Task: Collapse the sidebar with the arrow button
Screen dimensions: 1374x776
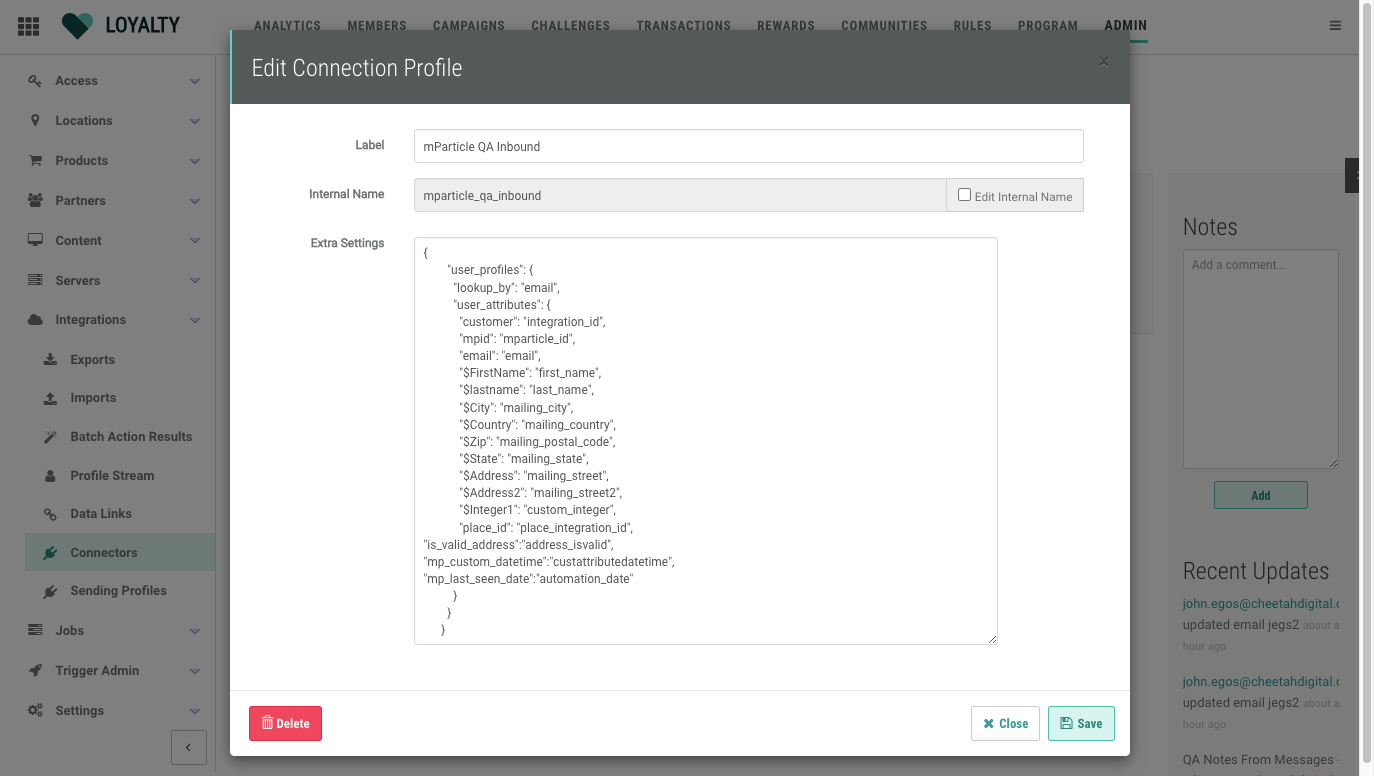Action: [189, 747]
